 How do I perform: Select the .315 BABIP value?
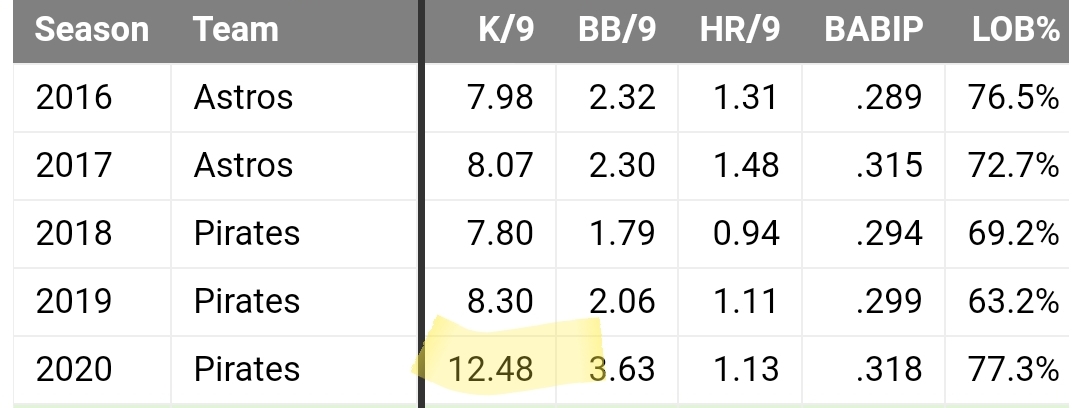click(x=888, y=165)
